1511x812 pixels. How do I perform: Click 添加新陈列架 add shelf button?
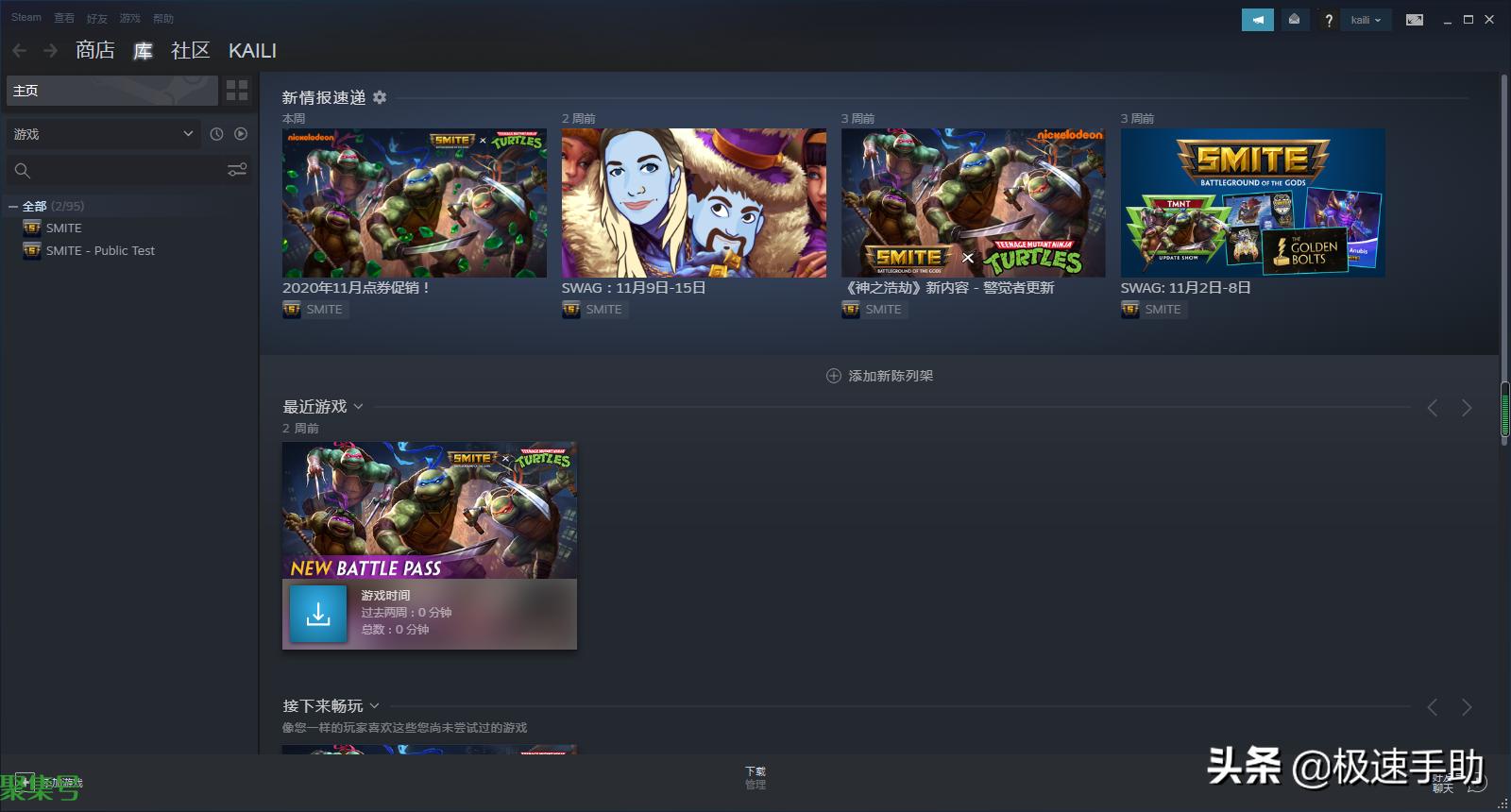tap(879, 376)
